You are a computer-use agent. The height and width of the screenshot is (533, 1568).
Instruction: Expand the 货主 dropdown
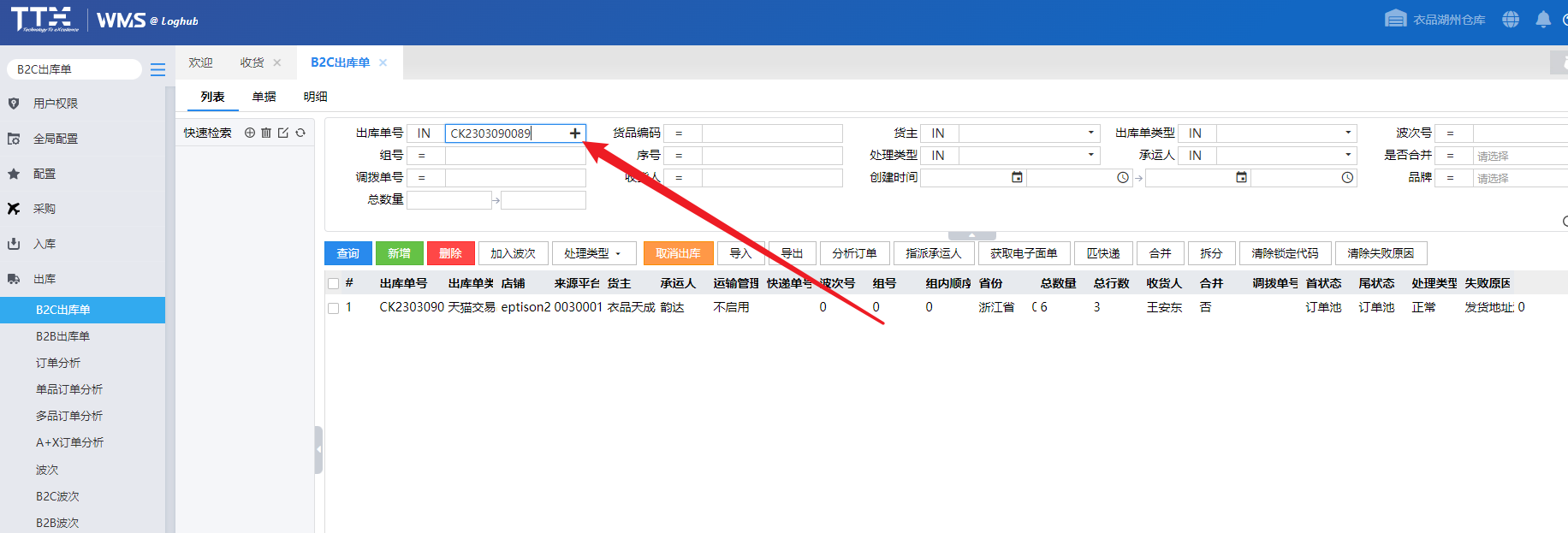point(1090,133)
